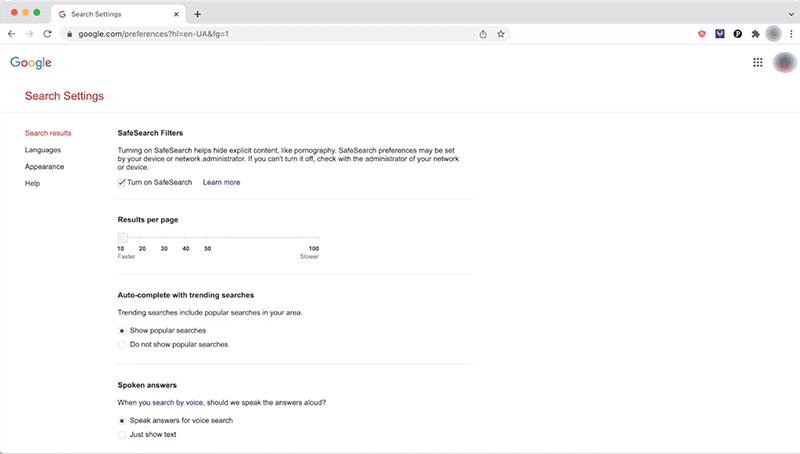Open a new browser tab
Image resolution: width=800 pixels, height=454 pixels.
coord(197,14)
